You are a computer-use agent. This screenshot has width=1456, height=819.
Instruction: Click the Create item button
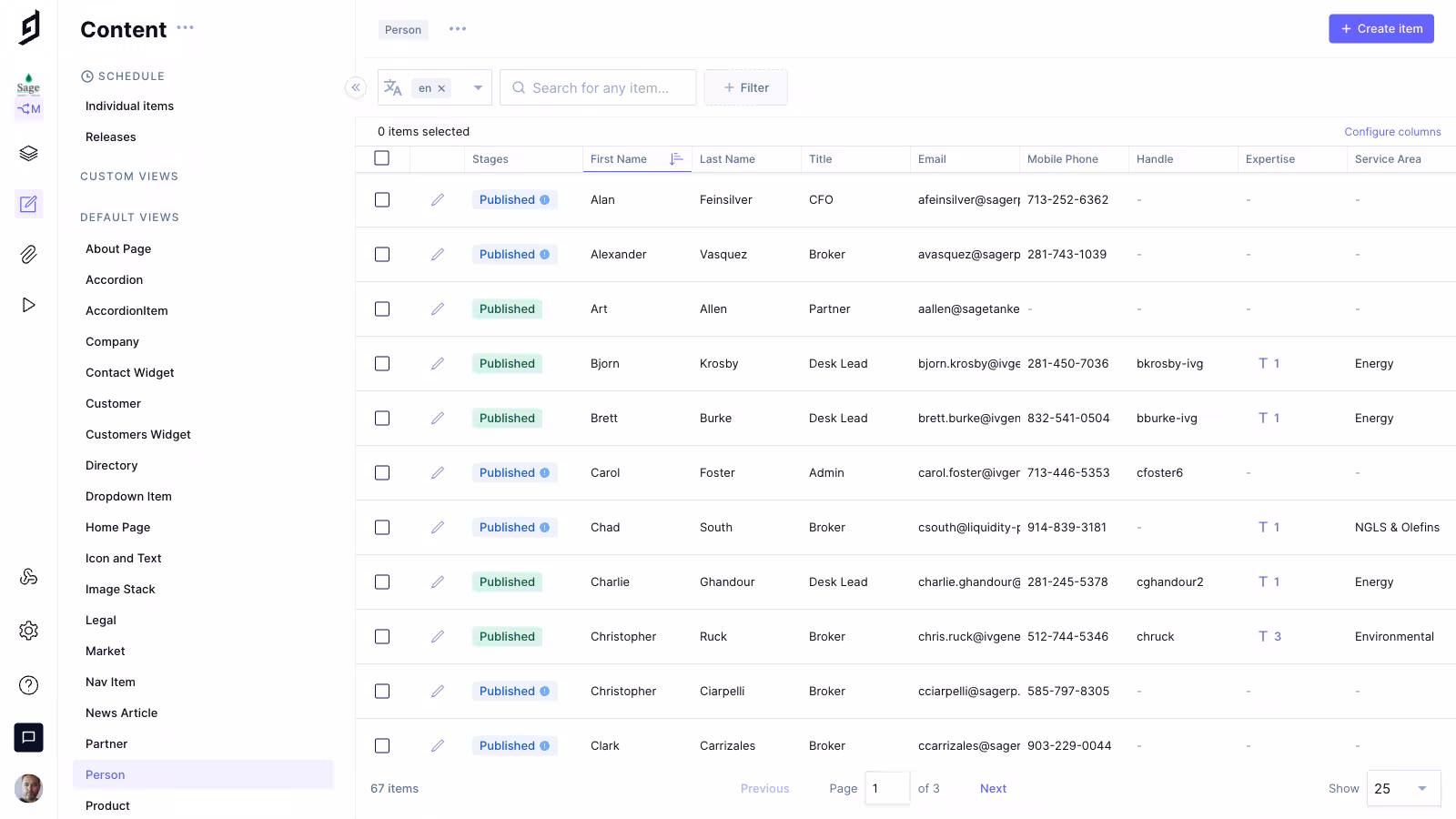1380,29
